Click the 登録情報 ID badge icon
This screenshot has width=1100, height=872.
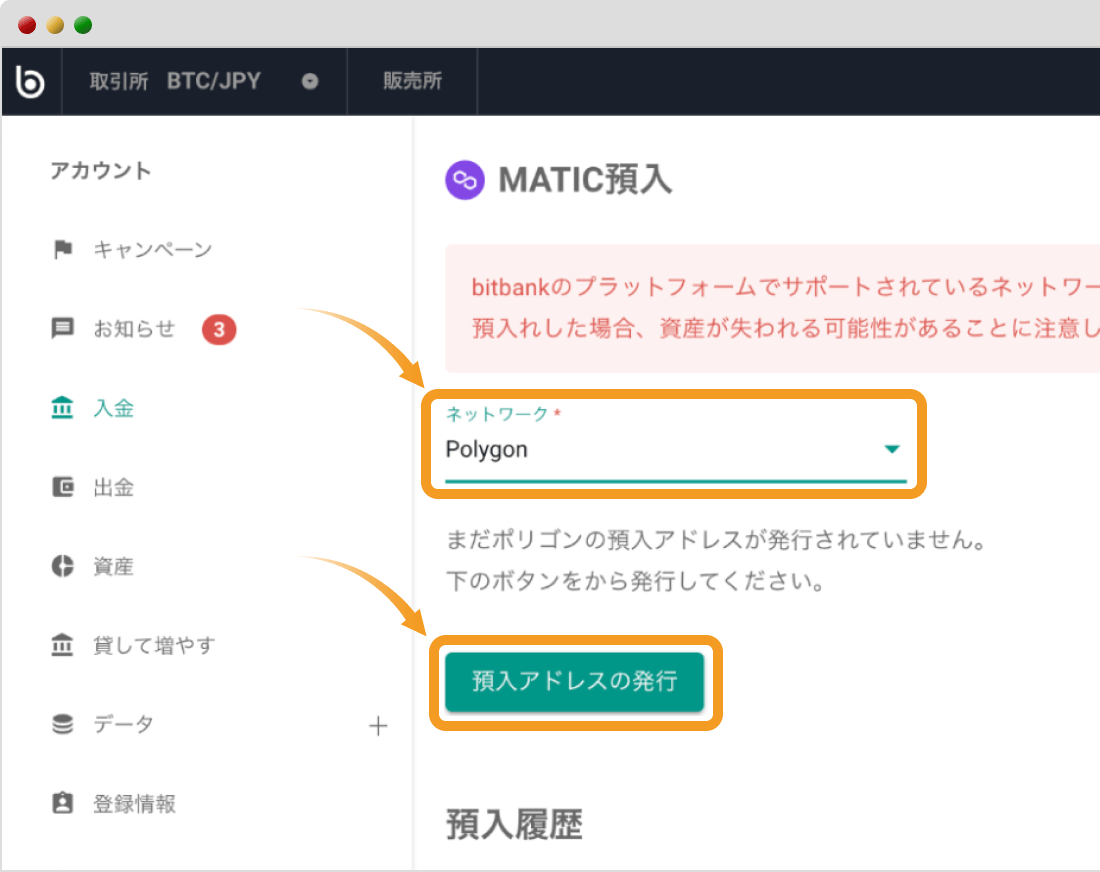[x=62, y=803]
